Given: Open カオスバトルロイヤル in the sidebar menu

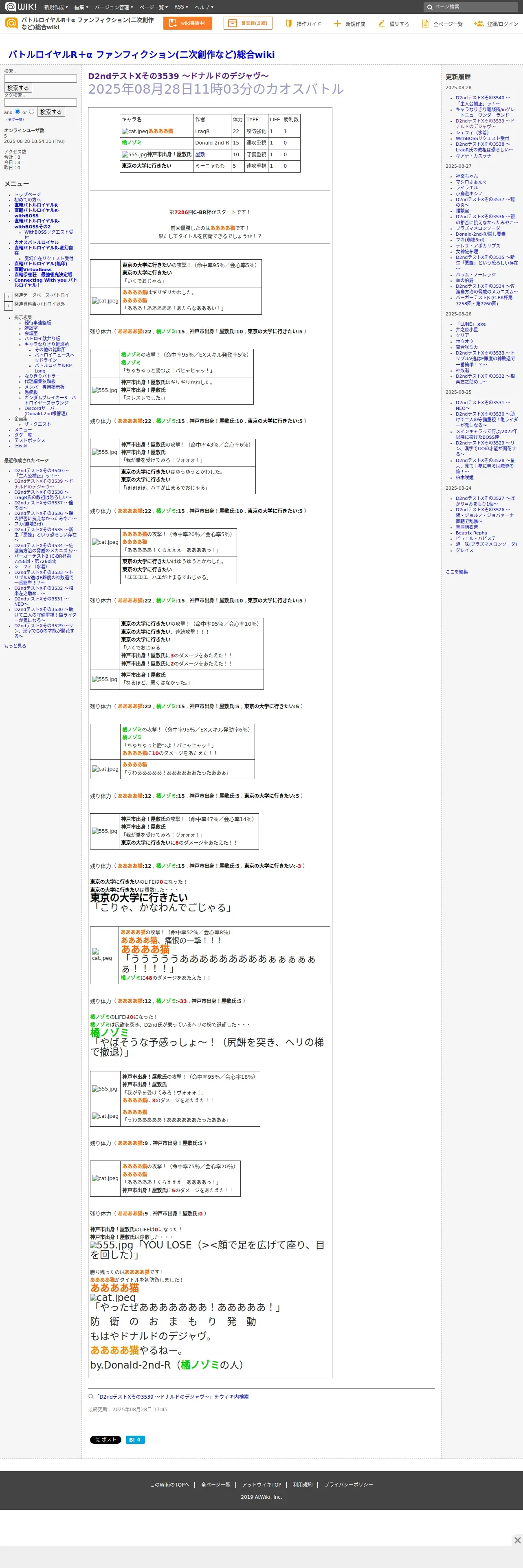Looking at the screenshot, I should pos(37,242).
